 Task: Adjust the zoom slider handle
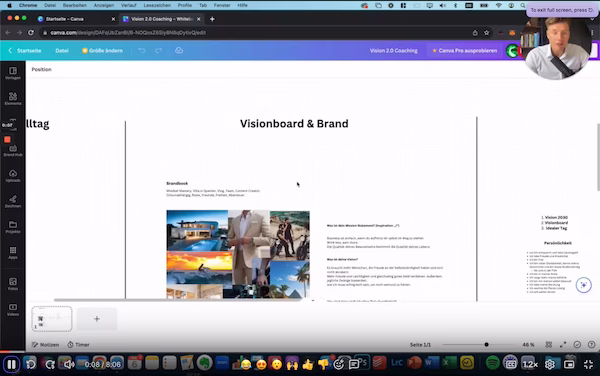(x=486, y=345)
